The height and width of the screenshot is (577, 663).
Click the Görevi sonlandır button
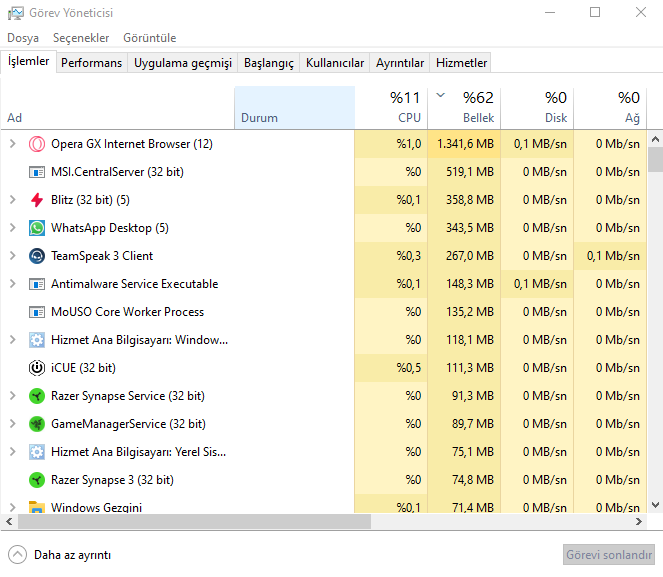click(x=608, y=555)
